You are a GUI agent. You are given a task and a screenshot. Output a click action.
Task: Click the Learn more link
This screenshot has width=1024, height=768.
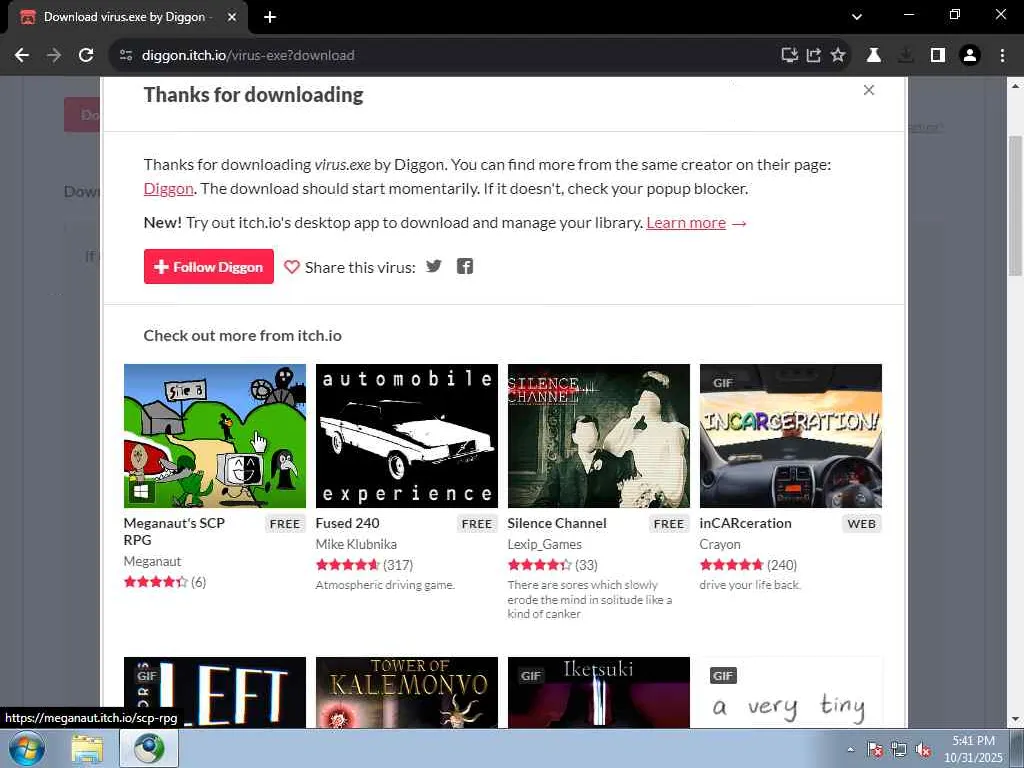[x=686, y=223]
